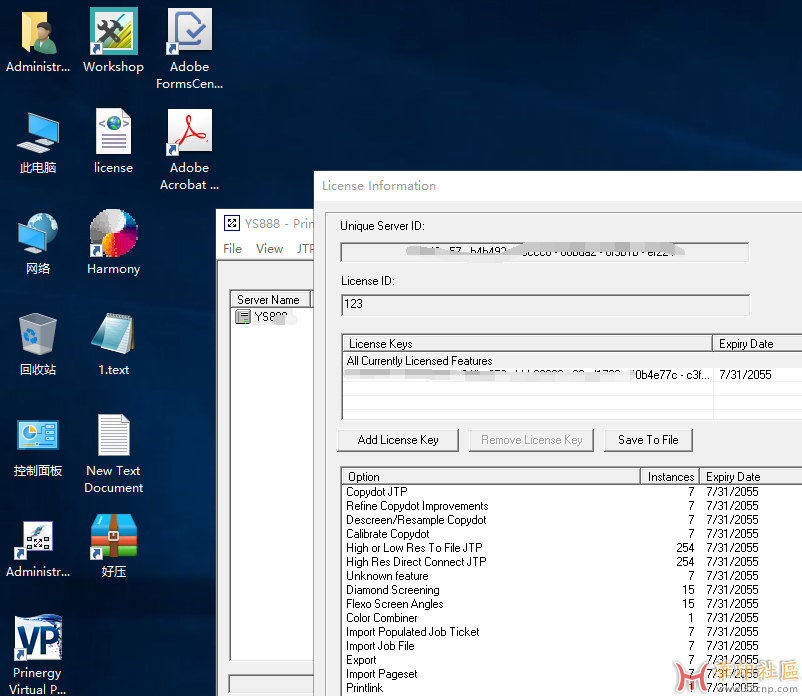
Task: Sort by the License Keys column header
Action: click(x=527, y=344)
